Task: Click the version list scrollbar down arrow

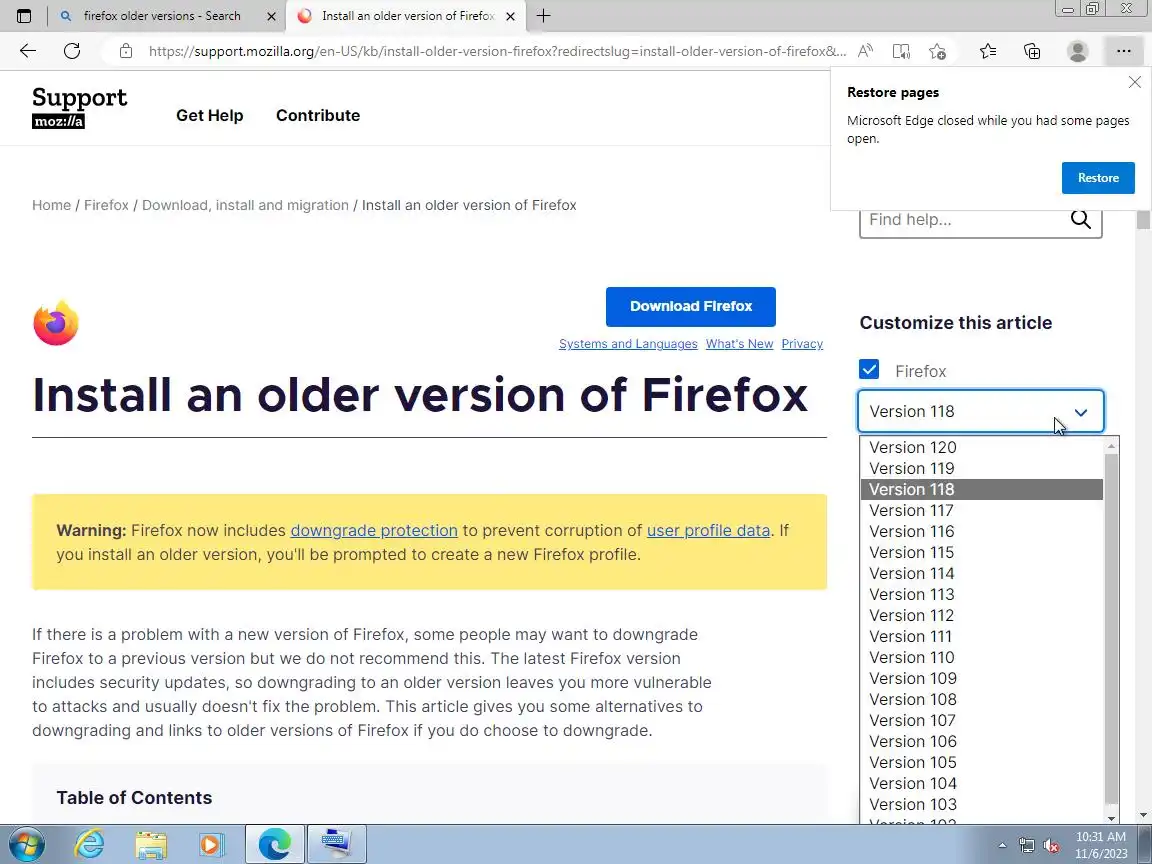Action: pos(1112,818)
